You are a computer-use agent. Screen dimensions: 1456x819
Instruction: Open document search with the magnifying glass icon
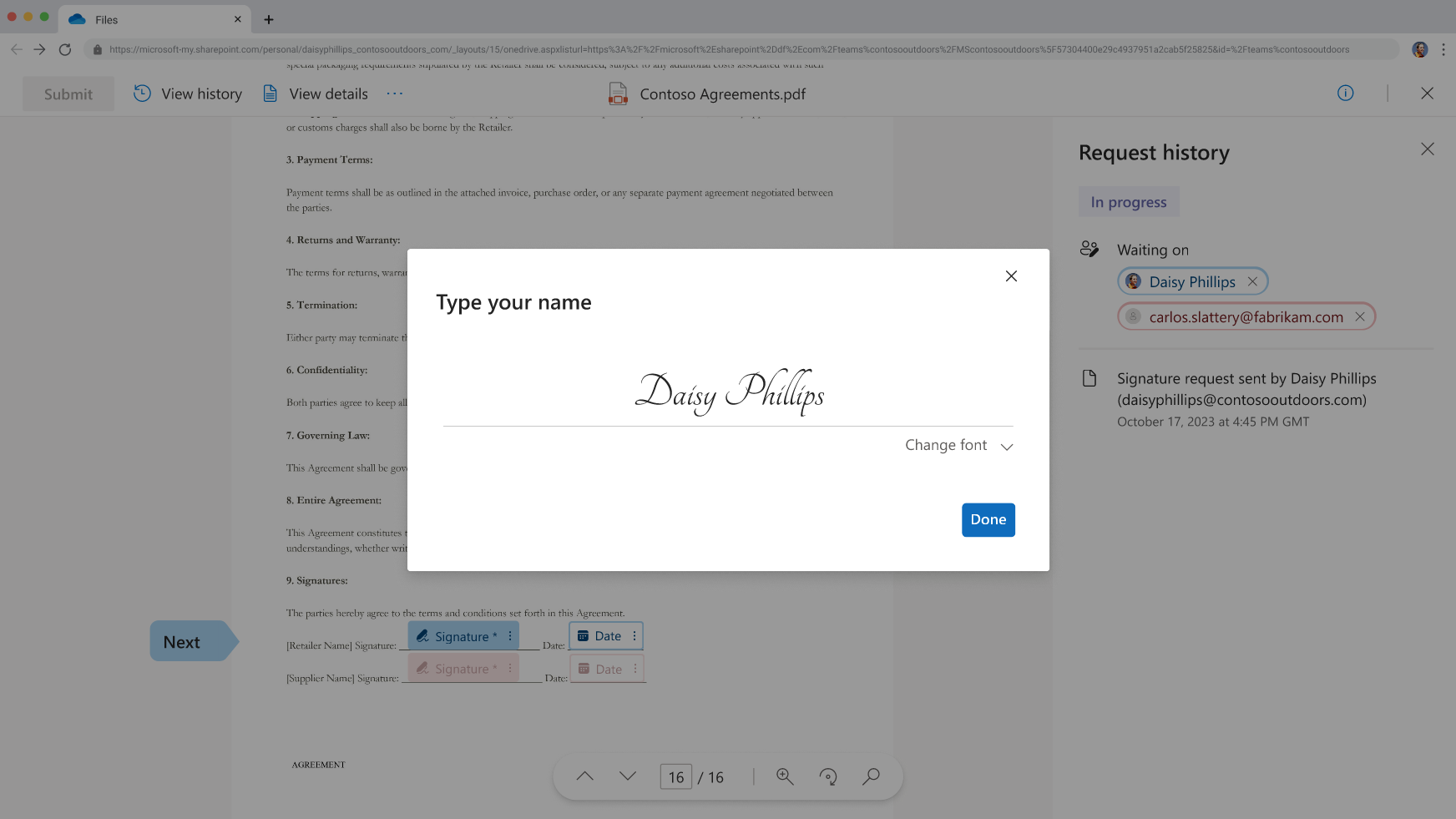871,776
